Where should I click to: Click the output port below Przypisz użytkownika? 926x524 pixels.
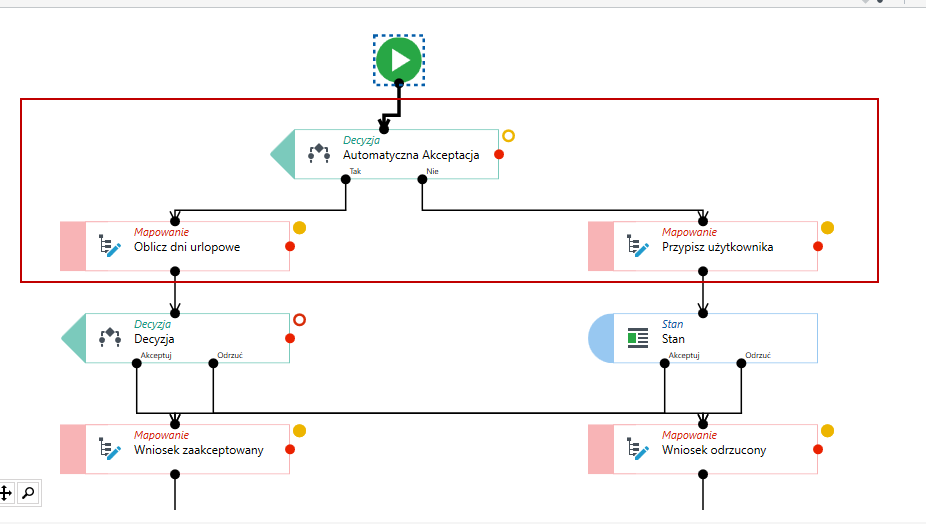click(x=703, y=272)
